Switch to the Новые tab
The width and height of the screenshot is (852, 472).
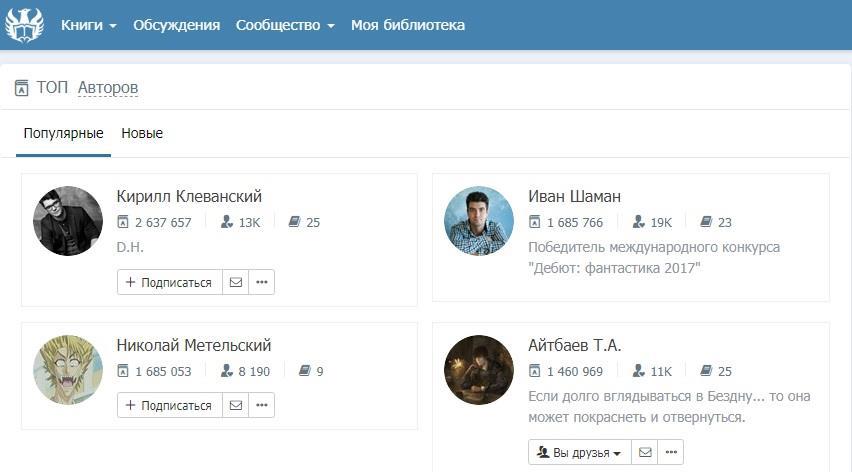pyautogui.click(x=142, y=133)
